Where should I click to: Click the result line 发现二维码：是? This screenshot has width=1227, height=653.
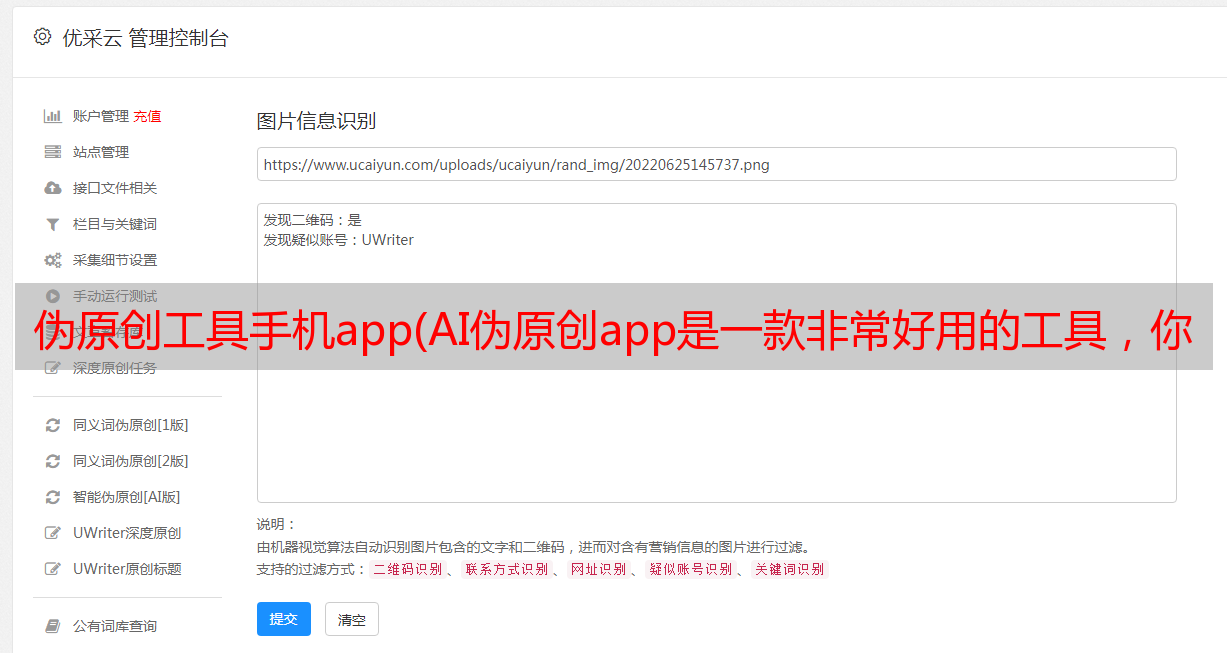click(x=313, y=220)
